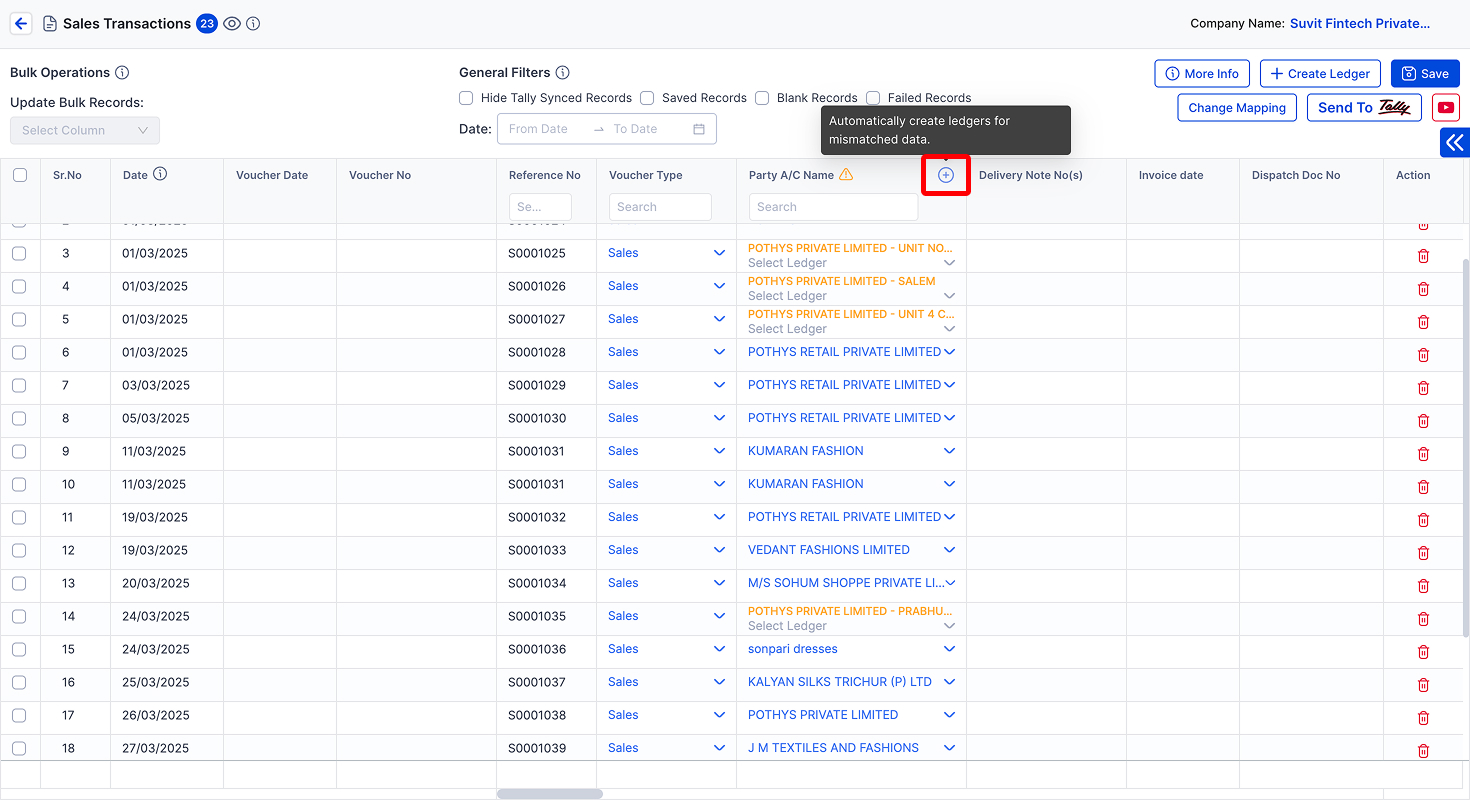This screenshot has width=1470, height=800.
Task: Open the YouTube video help icon
Action: pos(1446,108)
